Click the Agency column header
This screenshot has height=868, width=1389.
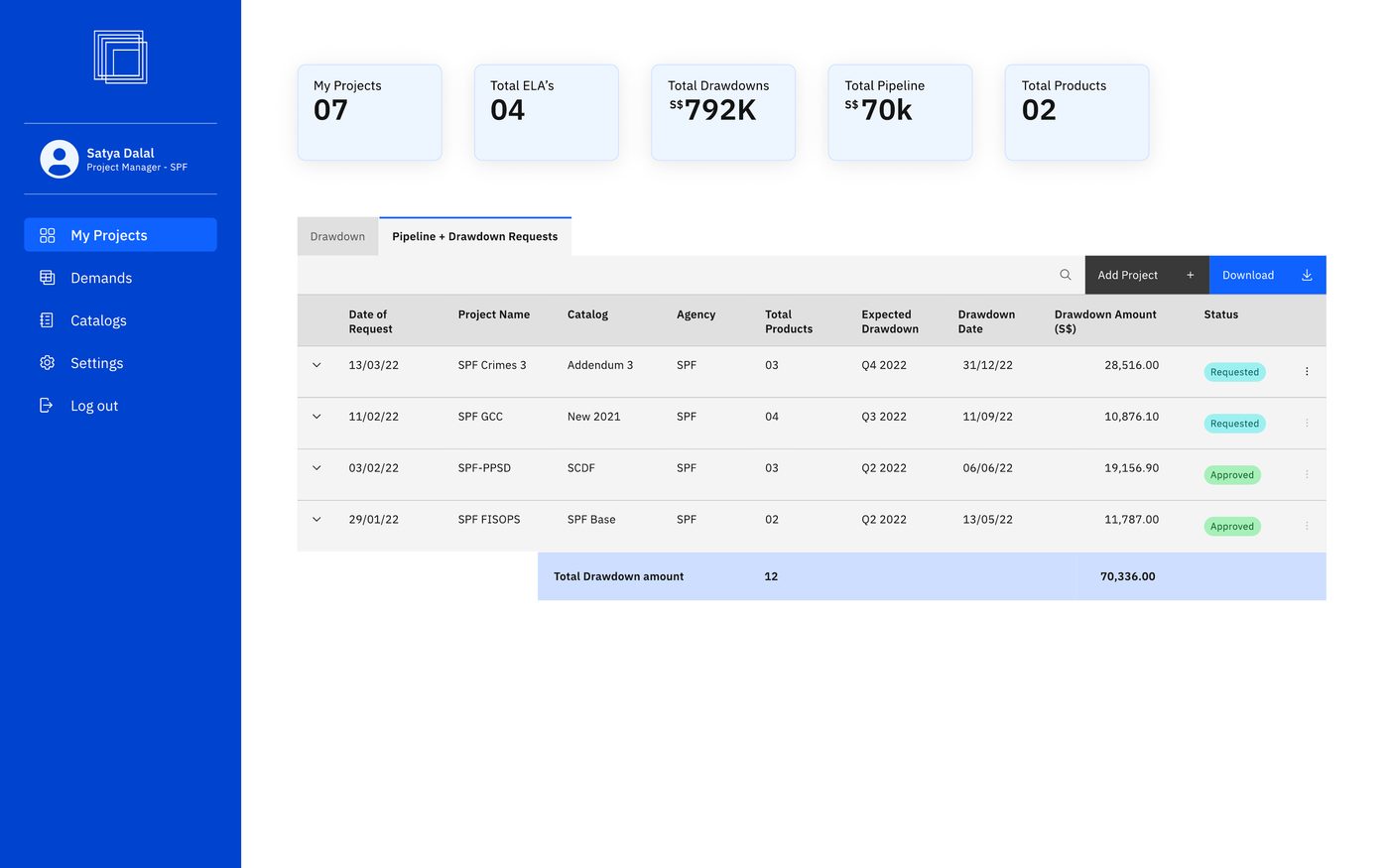[695, 314]
